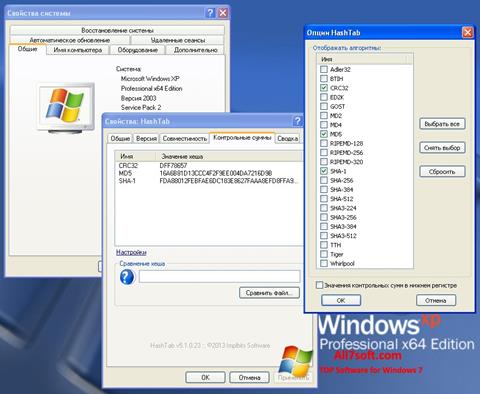
Task: Click inside the hash comparison input field
Action: [x=219, y=277]
